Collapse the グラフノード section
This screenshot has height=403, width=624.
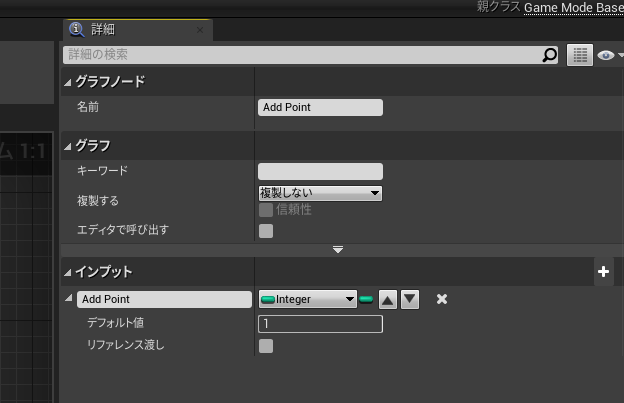[68, 82]
